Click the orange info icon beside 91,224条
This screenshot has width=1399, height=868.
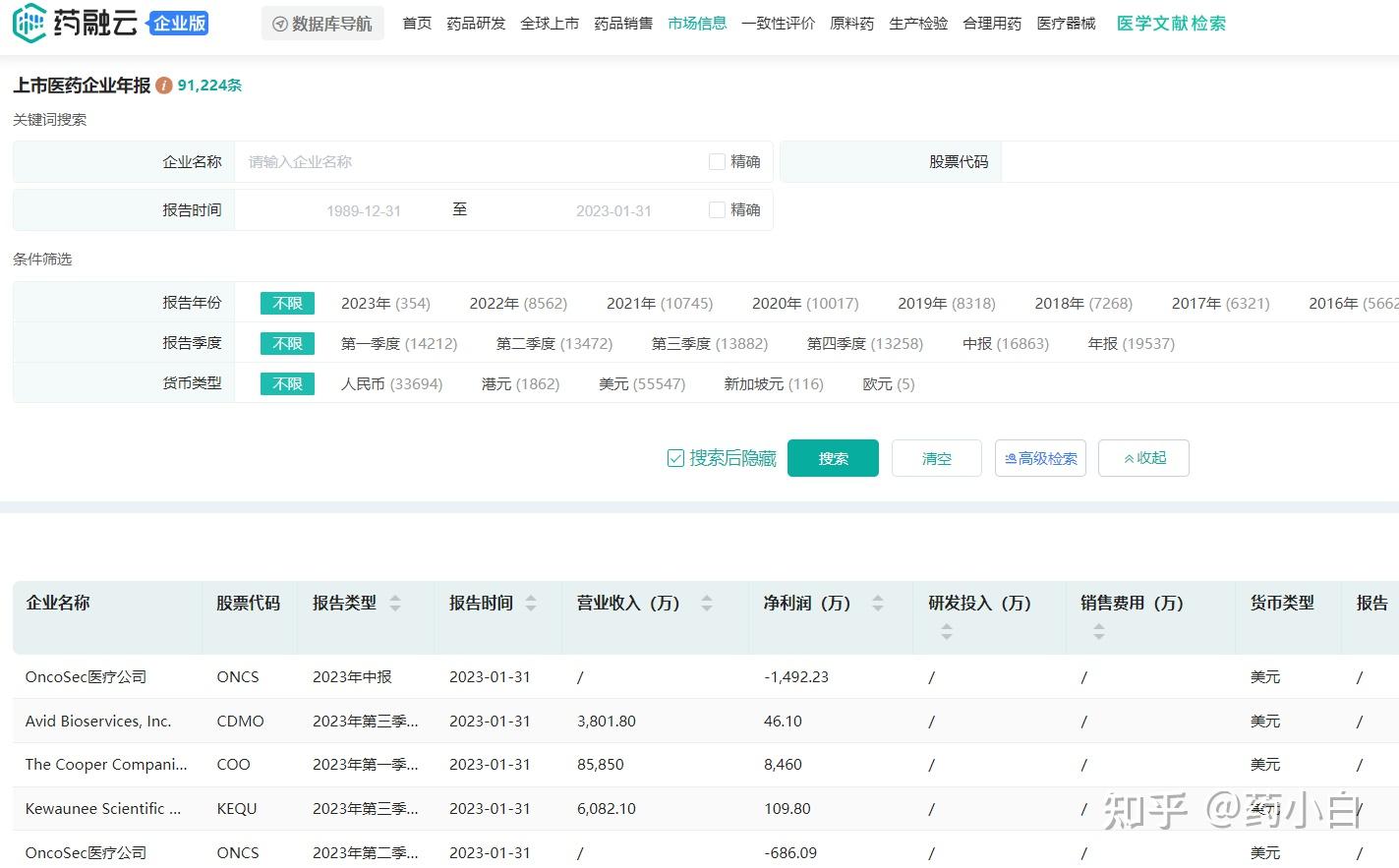pyautogui.click(x=163, y=86)
